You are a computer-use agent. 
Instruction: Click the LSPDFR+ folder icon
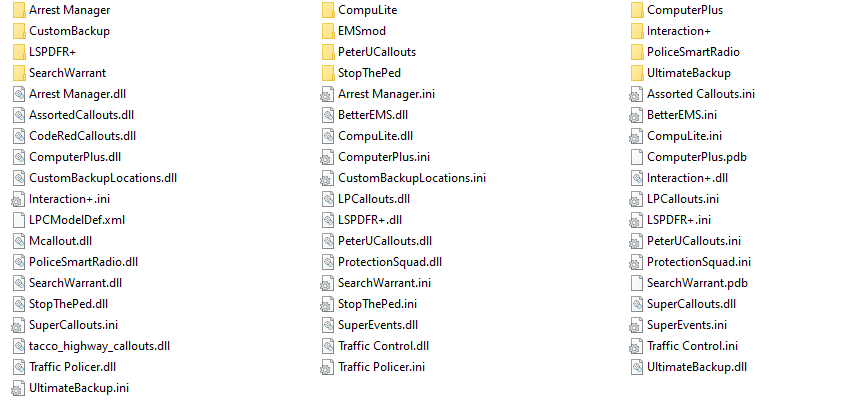click(x=19, y=52)
